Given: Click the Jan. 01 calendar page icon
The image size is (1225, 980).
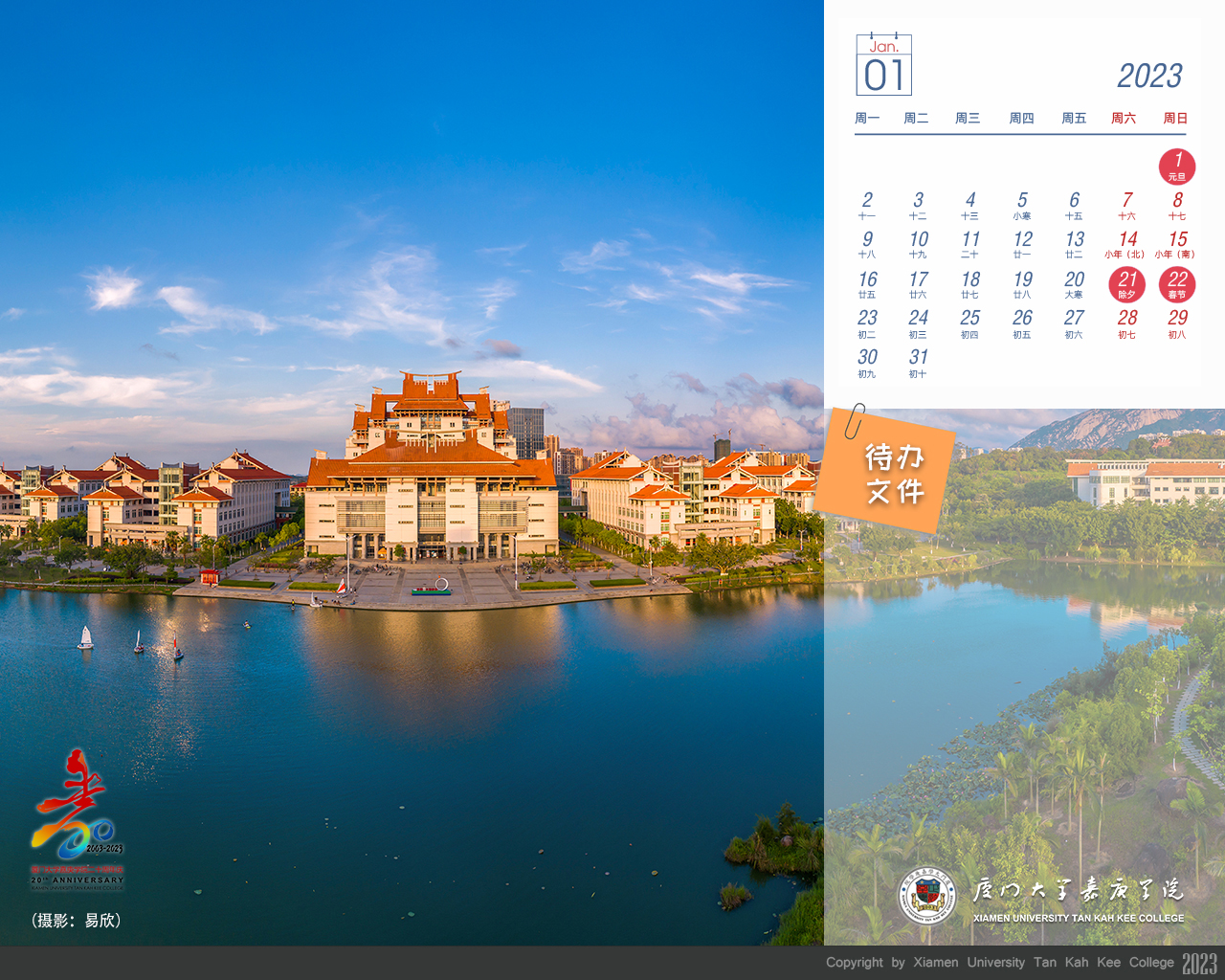Looking at the screenshot, I should (x=883, y=65).
